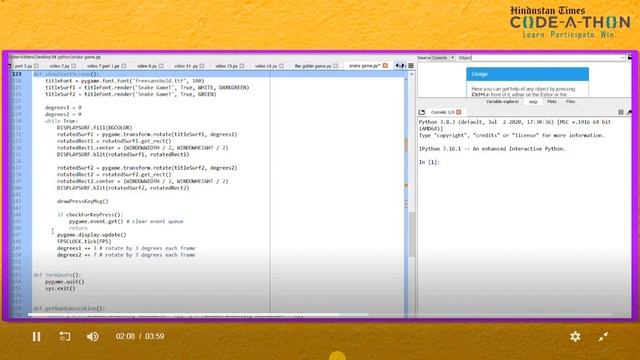Click the 'while True:' line

pos(61,121)
